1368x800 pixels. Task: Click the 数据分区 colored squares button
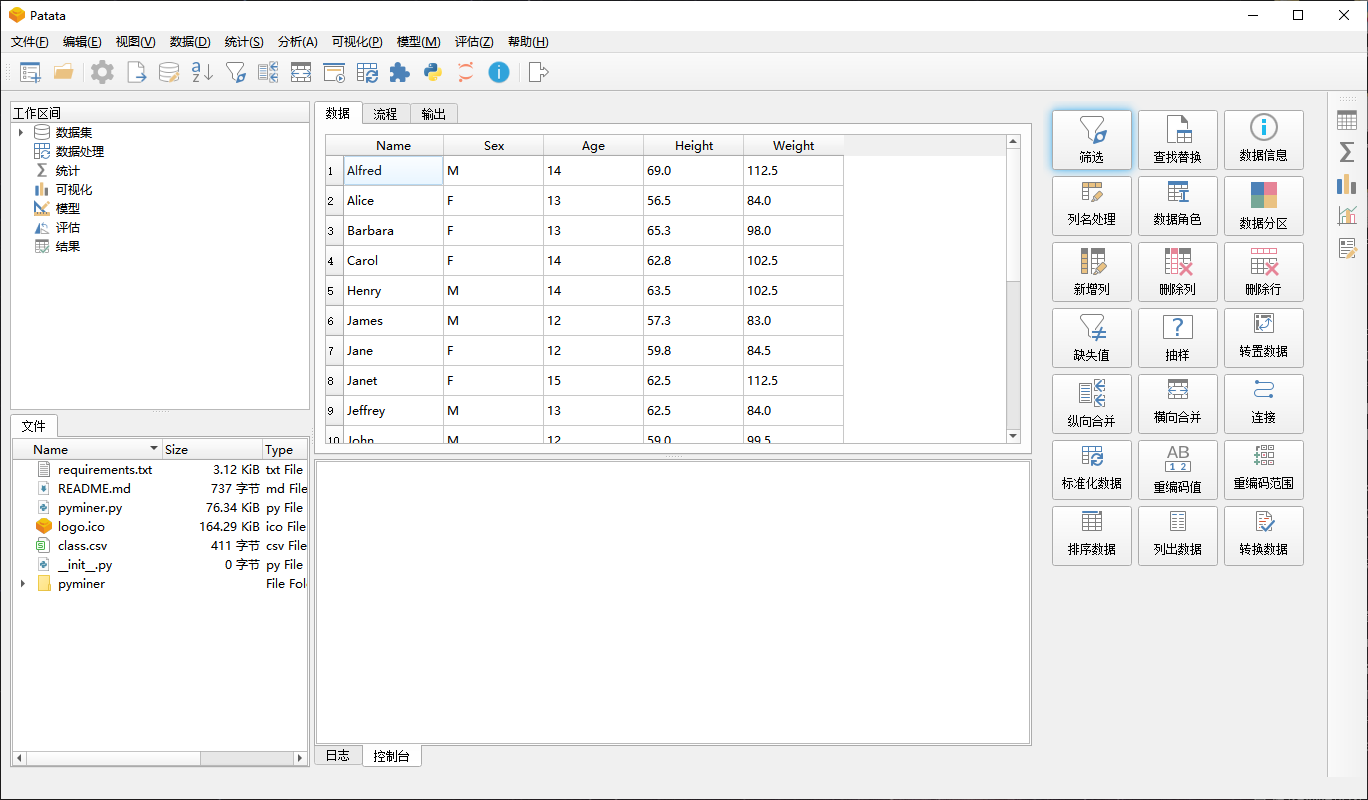[x=1263, y=206]
